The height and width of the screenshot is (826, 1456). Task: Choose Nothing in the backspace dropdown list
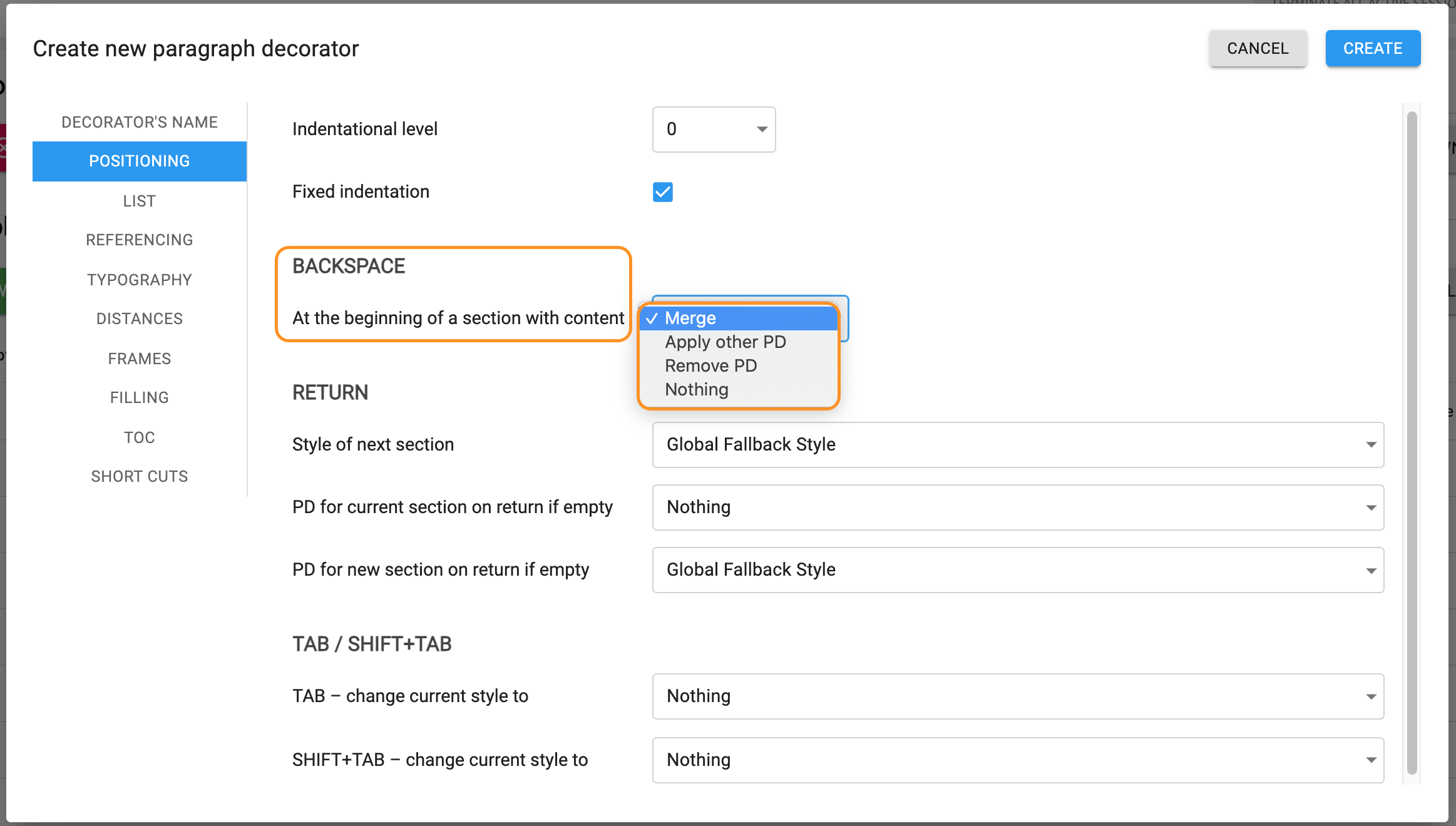(739, 390)
